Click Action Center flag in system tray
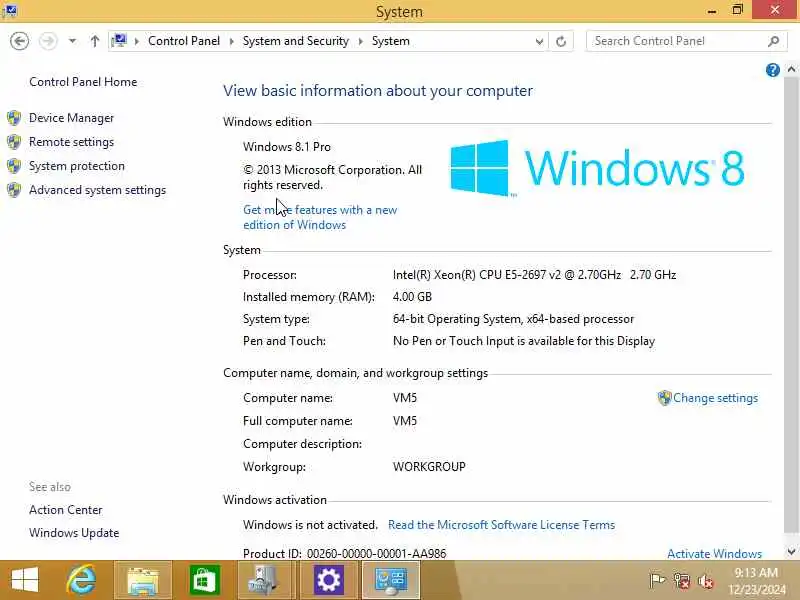The image size is (800, 600). point(657,581)
